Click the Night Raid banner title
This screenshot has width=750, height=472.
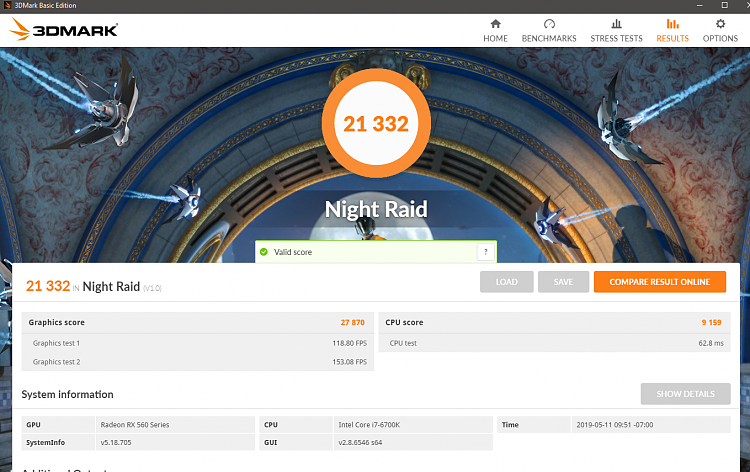pyautogui.click(x=376, y=209)
